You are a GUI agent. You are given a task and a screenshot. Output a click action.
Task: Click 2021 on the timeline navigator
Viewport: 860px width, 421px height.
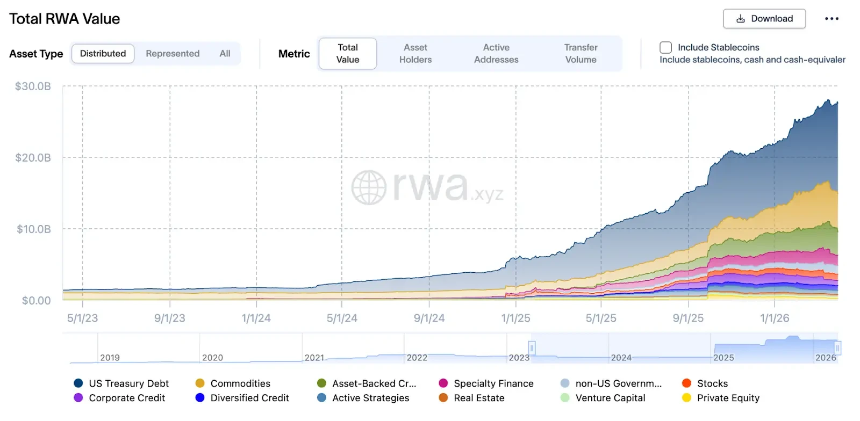(315, 357)
